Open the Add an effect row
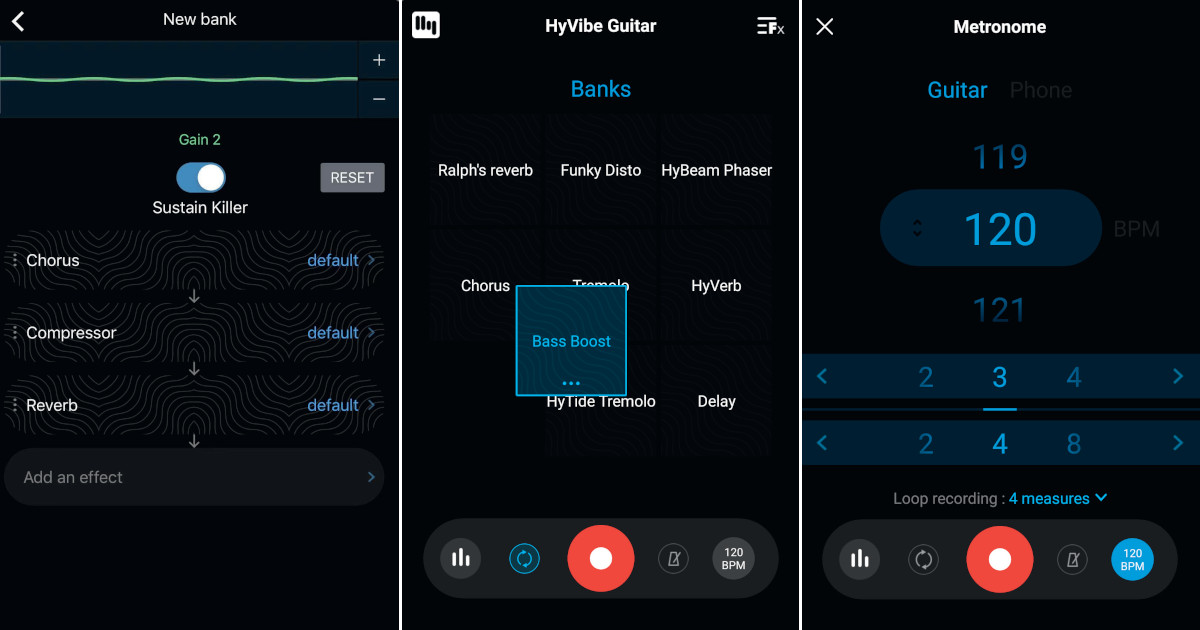The width and height of the screenshot is (1200, 630). pos(195,477)
